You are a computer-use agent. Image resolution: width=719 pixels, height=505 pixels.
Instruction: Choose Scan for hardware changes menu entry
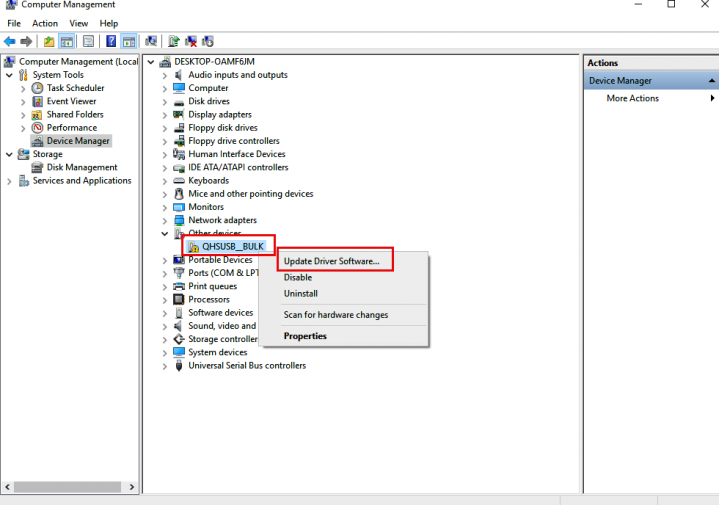(335, 315)
